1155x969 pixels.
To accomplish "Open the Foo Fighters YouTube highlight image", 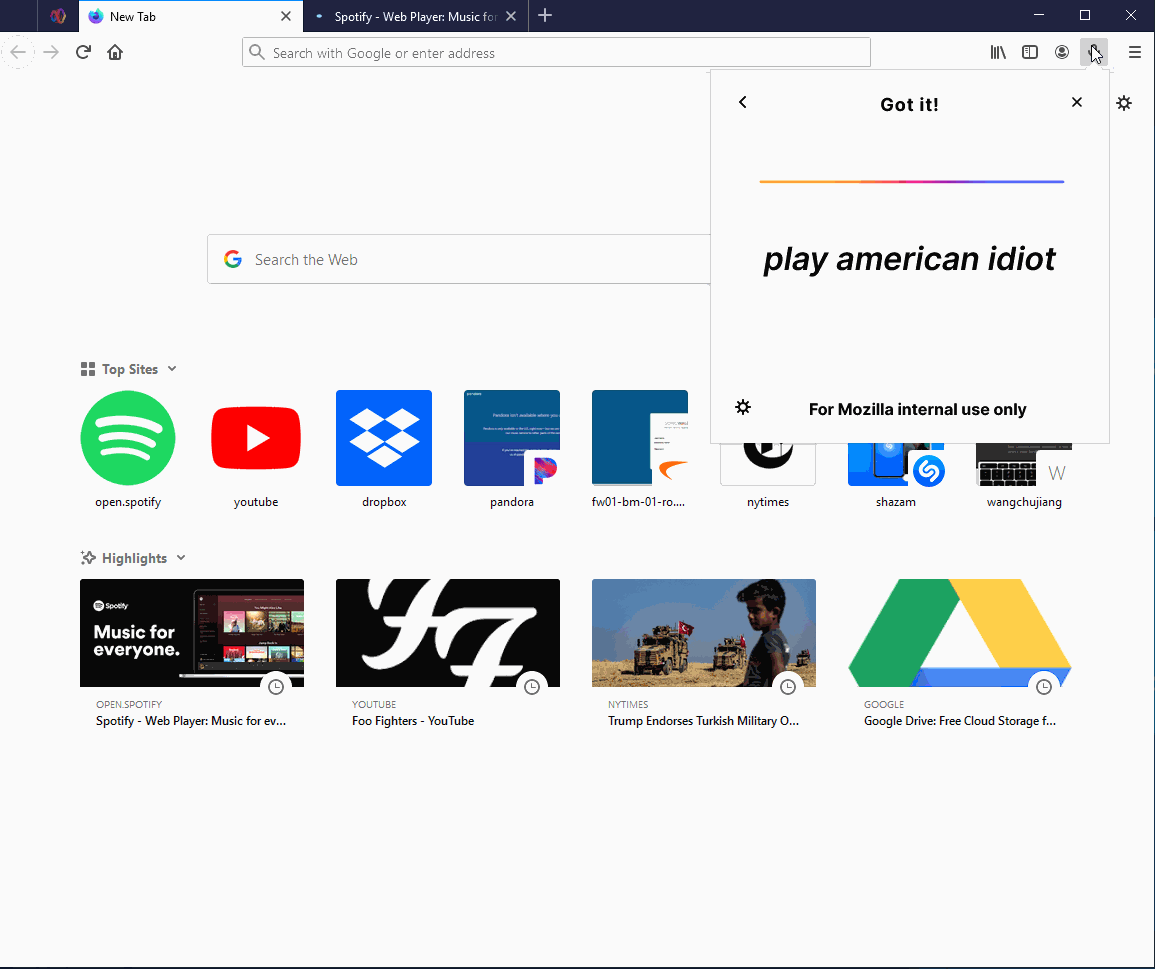I will point(448,633).
